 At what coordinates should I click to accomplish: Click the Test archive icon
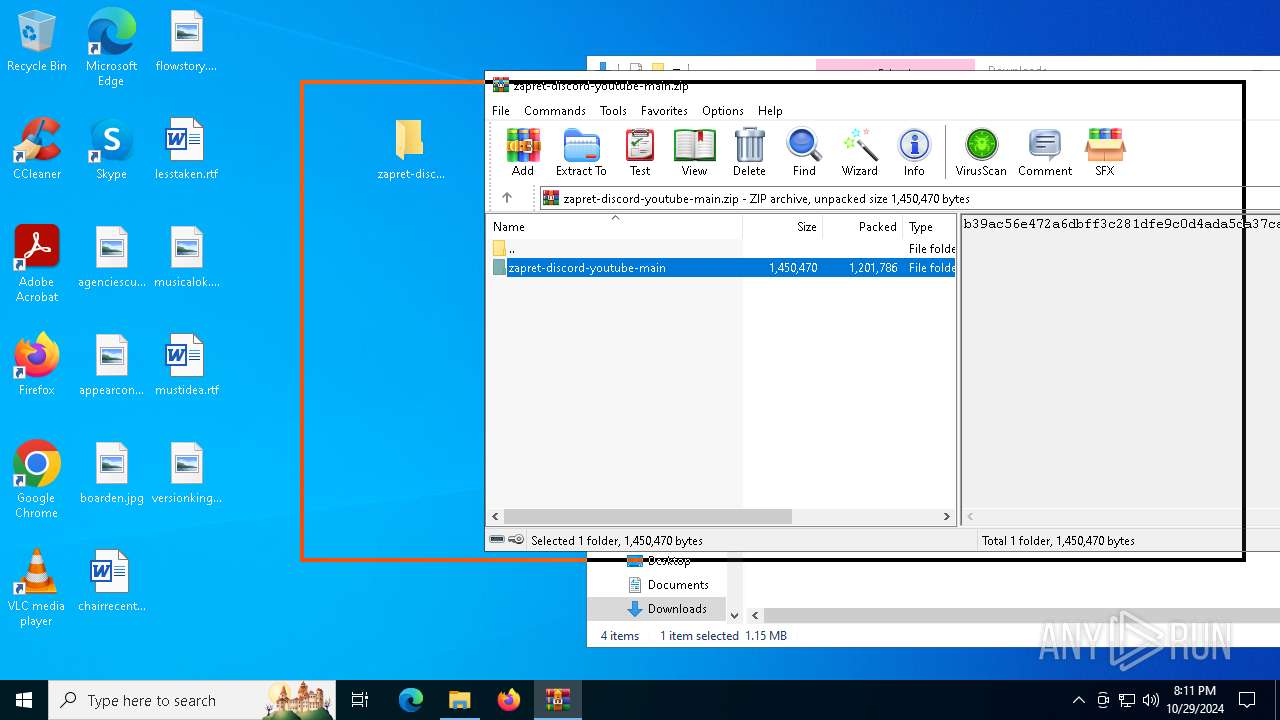640,152
